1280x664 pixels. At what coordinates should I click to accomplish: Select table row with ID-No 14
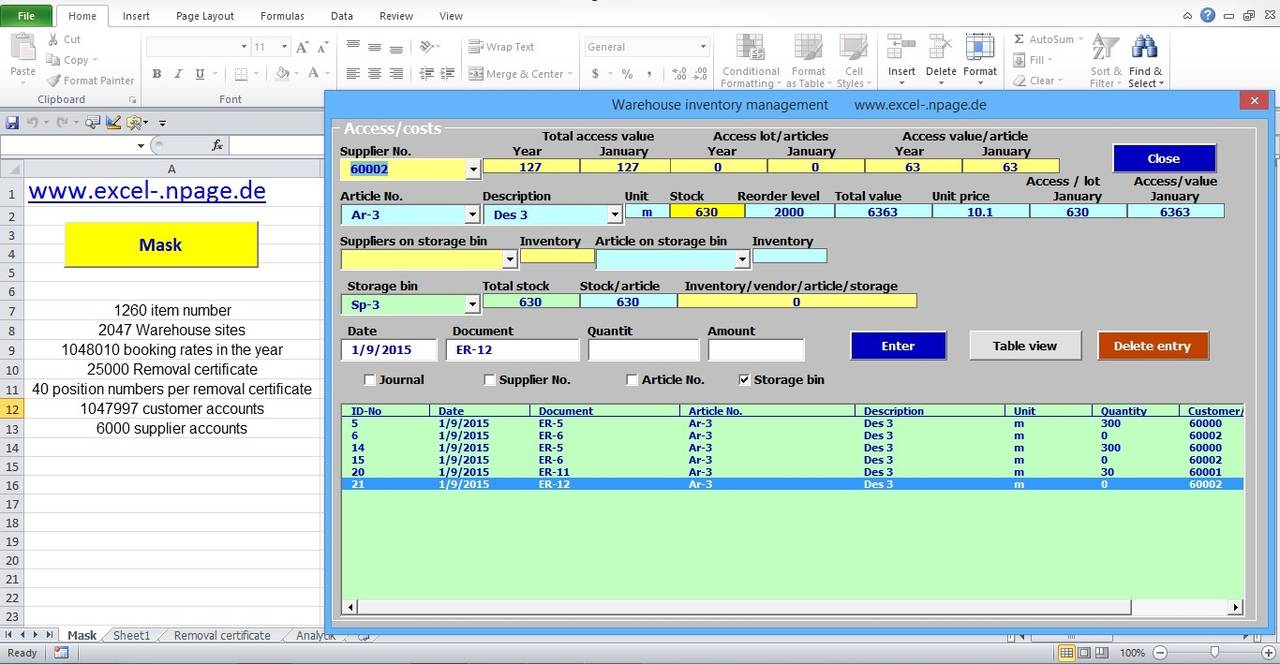point(792,448)
